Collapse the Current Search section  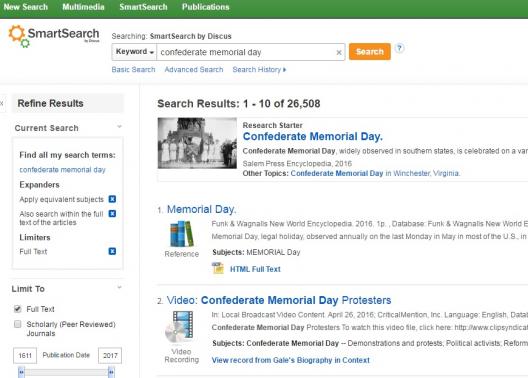(119, 127)
